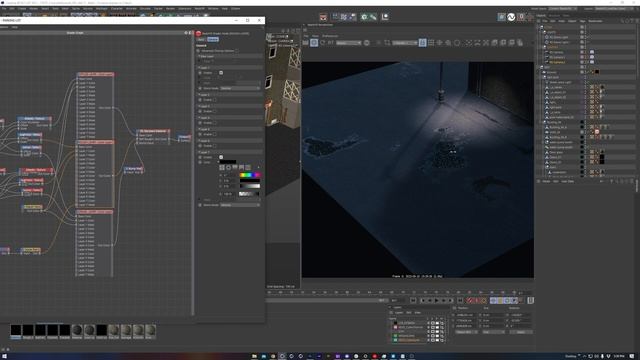Enable the Layer 5 Enable checkbox

coord(215,134)
